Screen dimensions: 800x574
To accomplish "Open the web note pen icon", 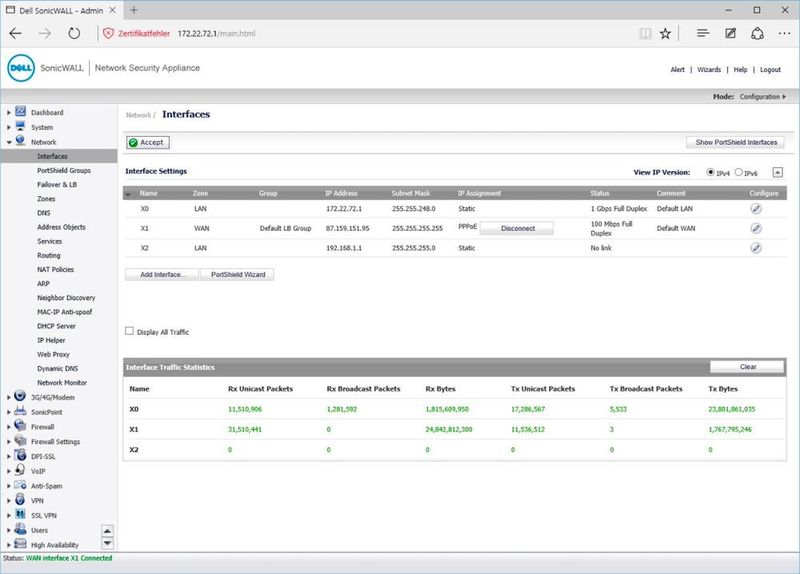I will pyautogui.click(x=731, y=33).
